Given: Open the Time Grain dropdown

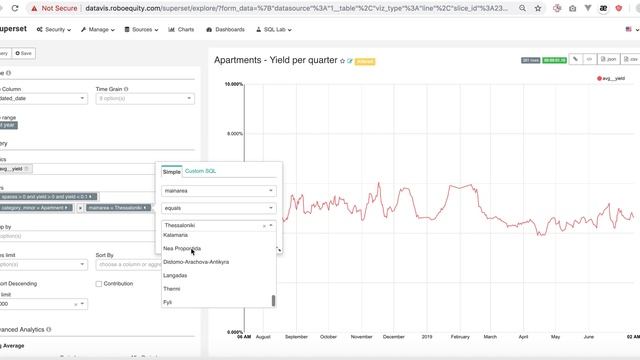Looking at the screenshot, I should [145, 98].
